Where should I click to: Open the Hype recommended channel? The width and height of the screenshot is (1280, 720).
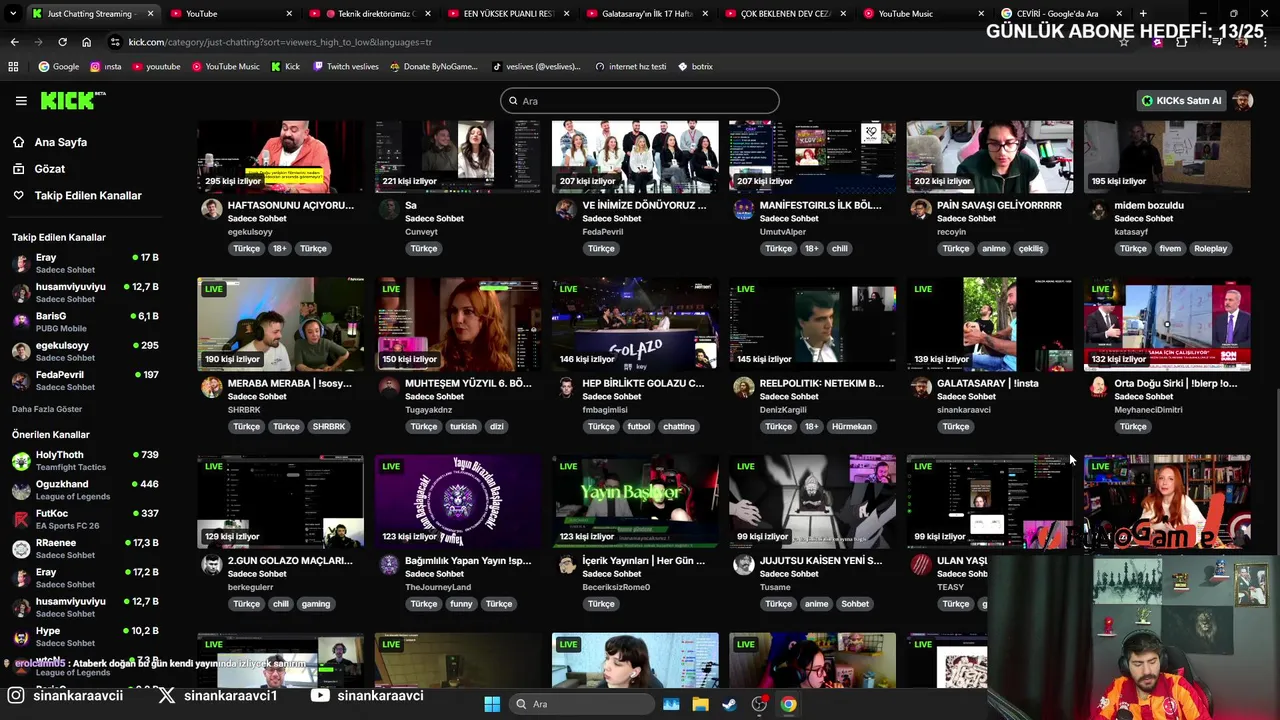(85, 637)
